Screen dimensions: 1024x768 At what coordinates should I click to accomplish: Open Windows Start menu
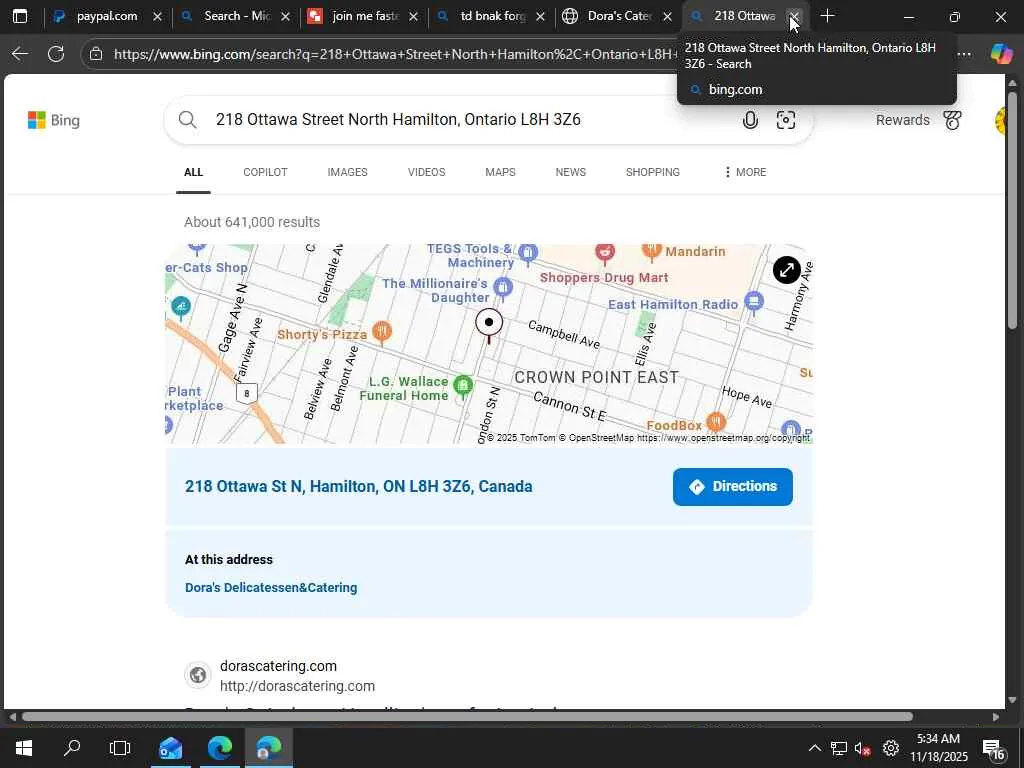[24, 748]
